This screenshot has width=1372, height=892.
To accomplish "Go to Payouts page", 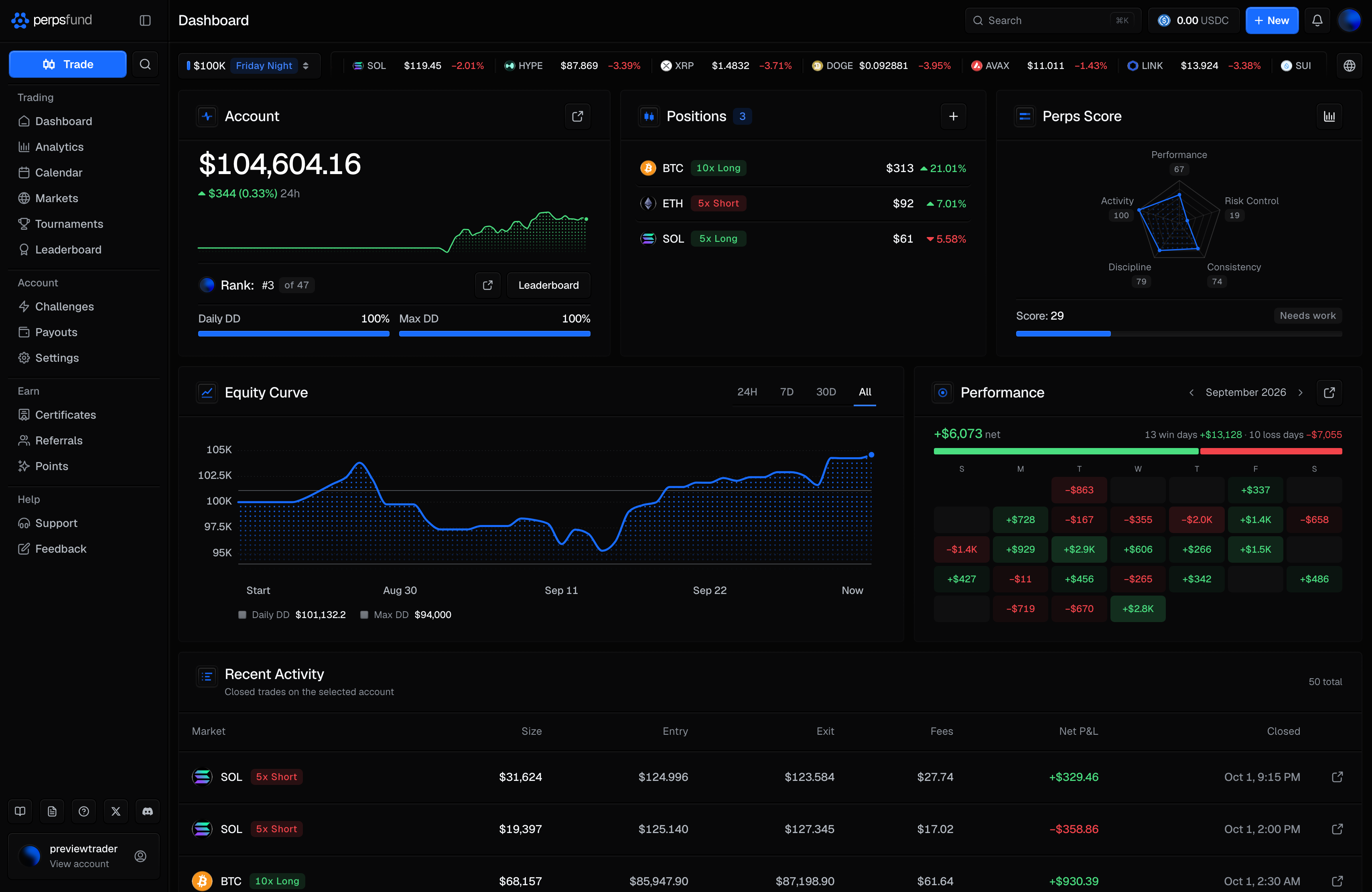I will tap(83, 332).
